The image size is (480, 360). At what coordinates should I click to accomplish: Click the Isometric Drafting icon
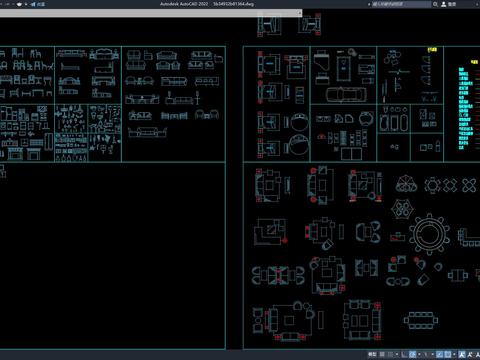click(x=426, y=354)
